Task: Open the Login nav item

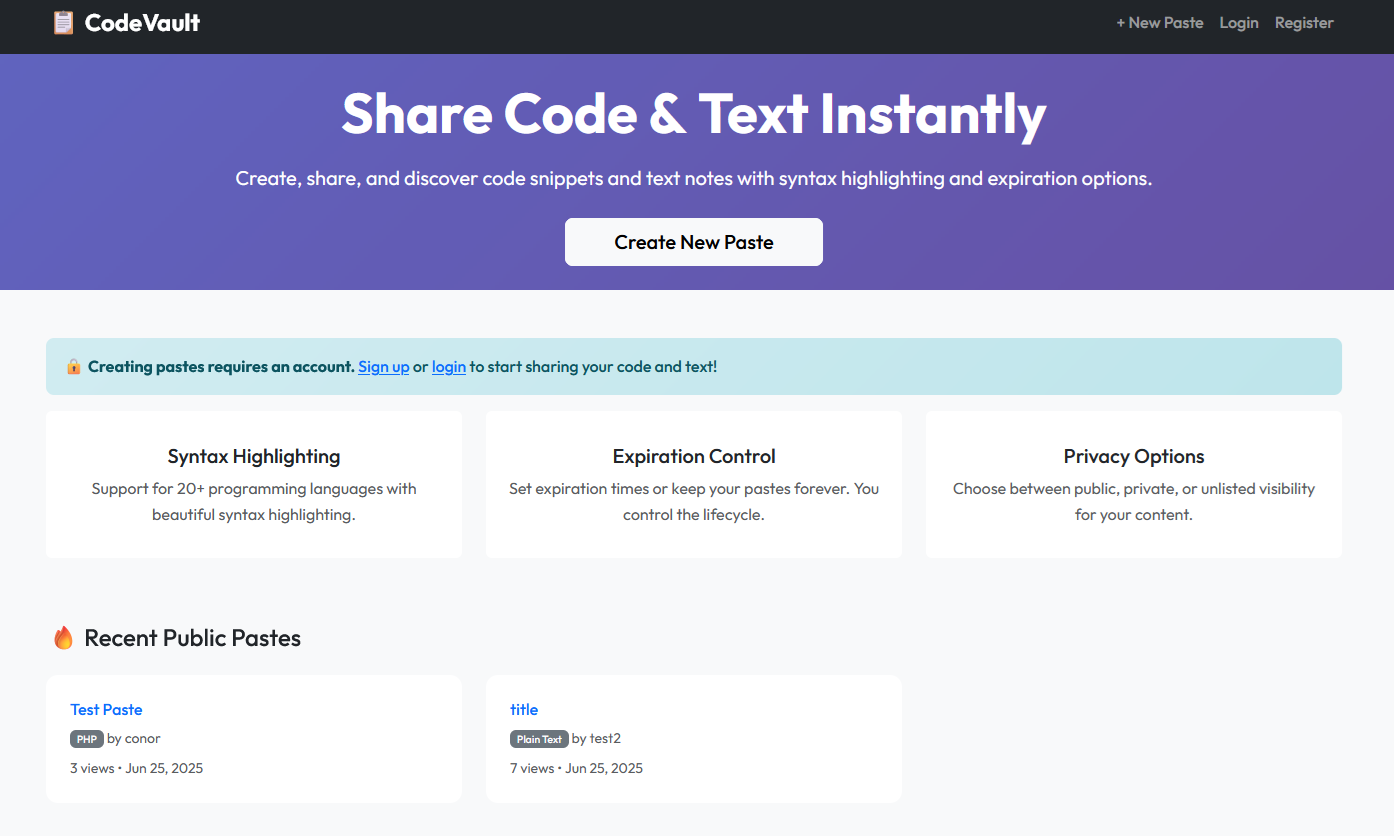Action: [1238, 22]
